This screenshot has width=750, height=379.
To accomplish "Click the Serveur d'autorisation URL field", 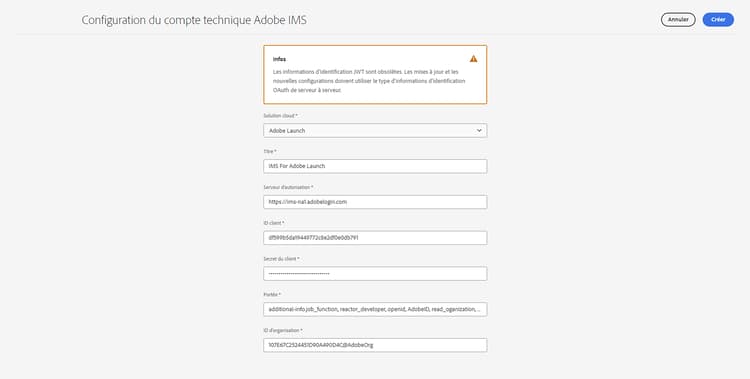I will pos(375,202).
